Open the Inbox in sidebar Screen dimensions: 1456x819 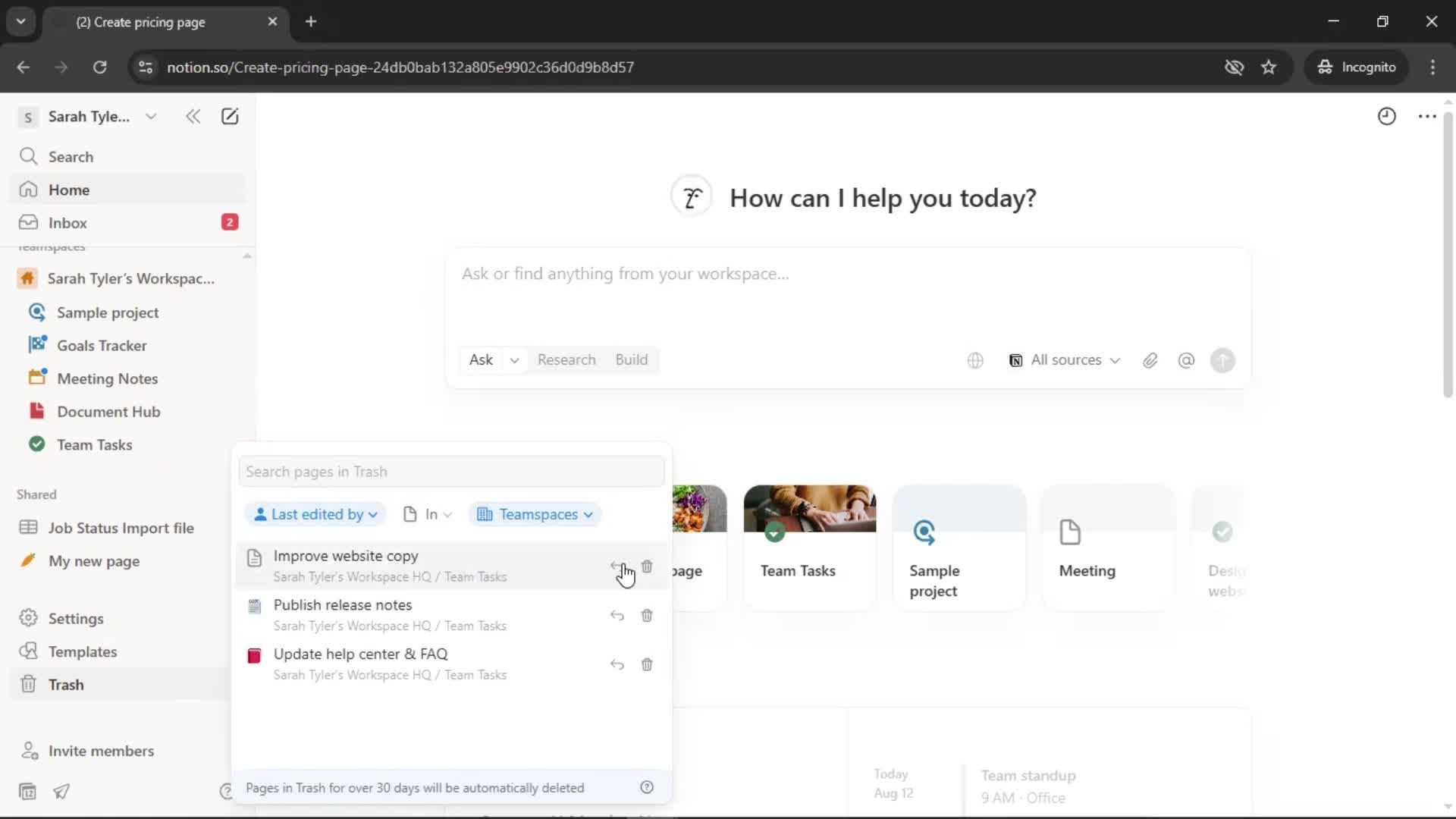pyautogui.click(x=127, y=222)
